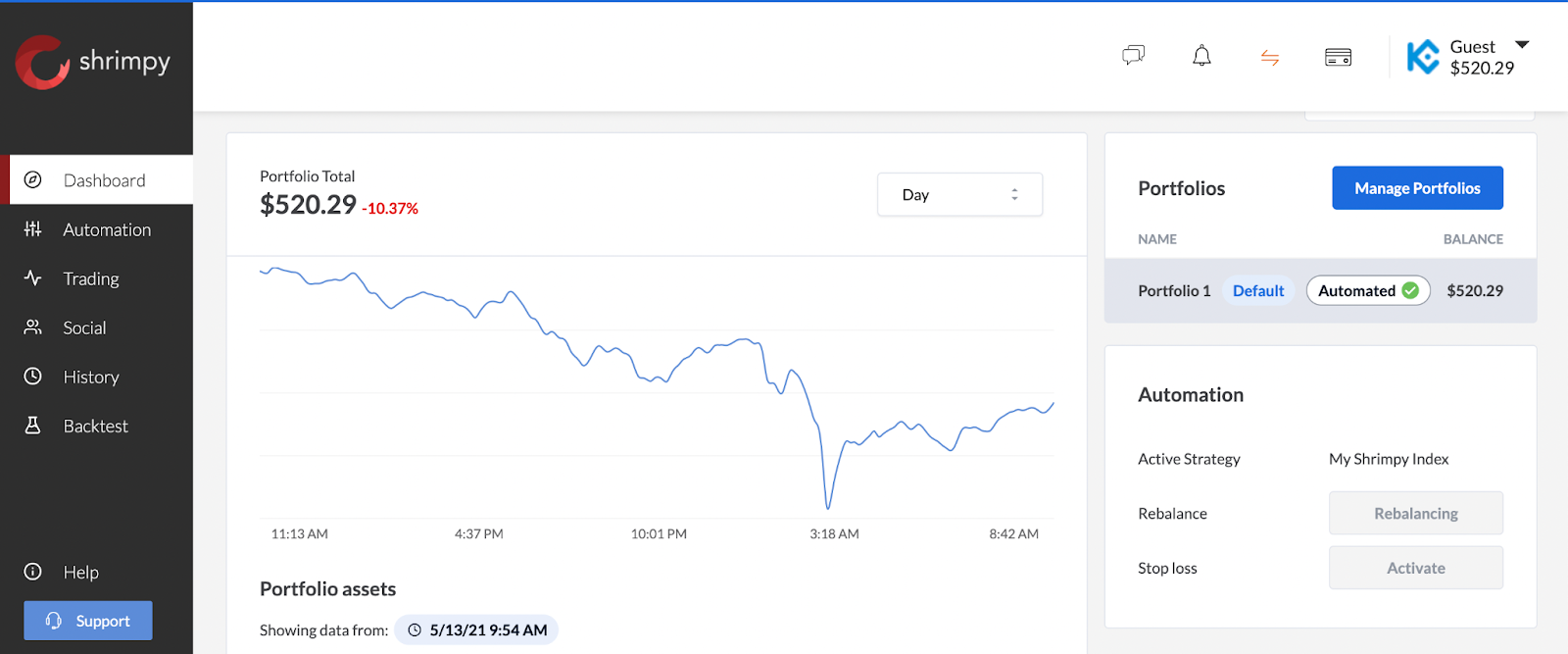Click the Shrimpy logo

(x=93, y=62)
